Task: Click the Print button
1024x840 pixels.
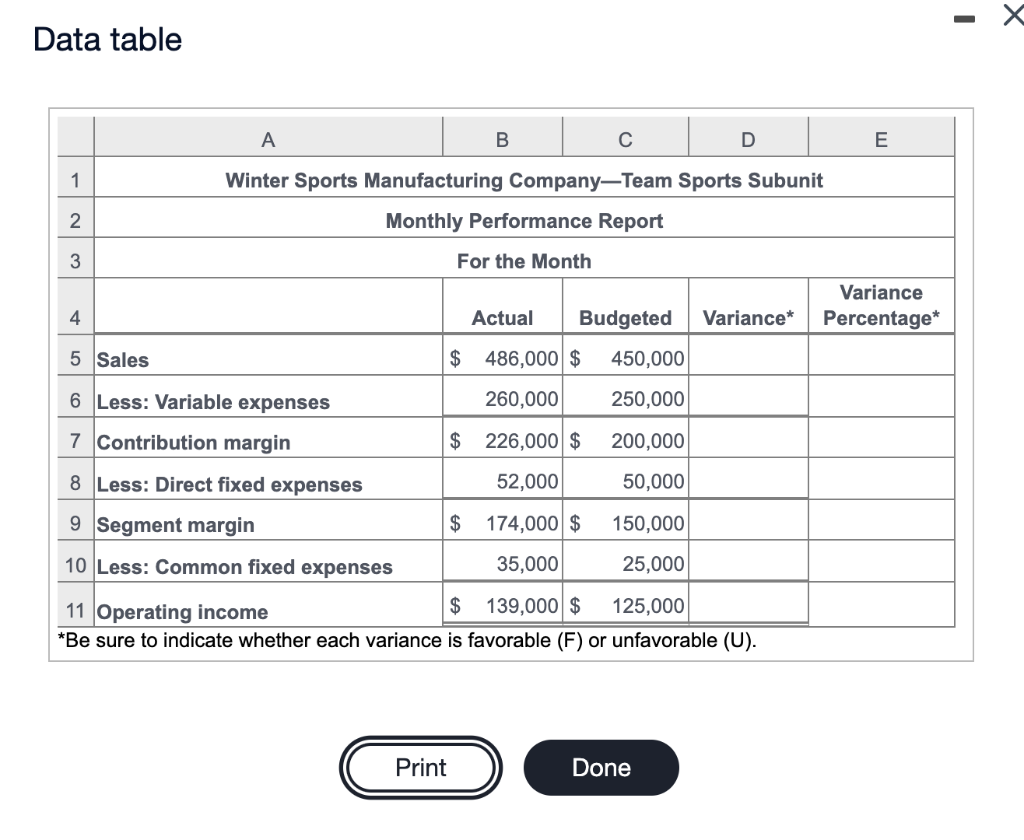Action: pos(420,767)
